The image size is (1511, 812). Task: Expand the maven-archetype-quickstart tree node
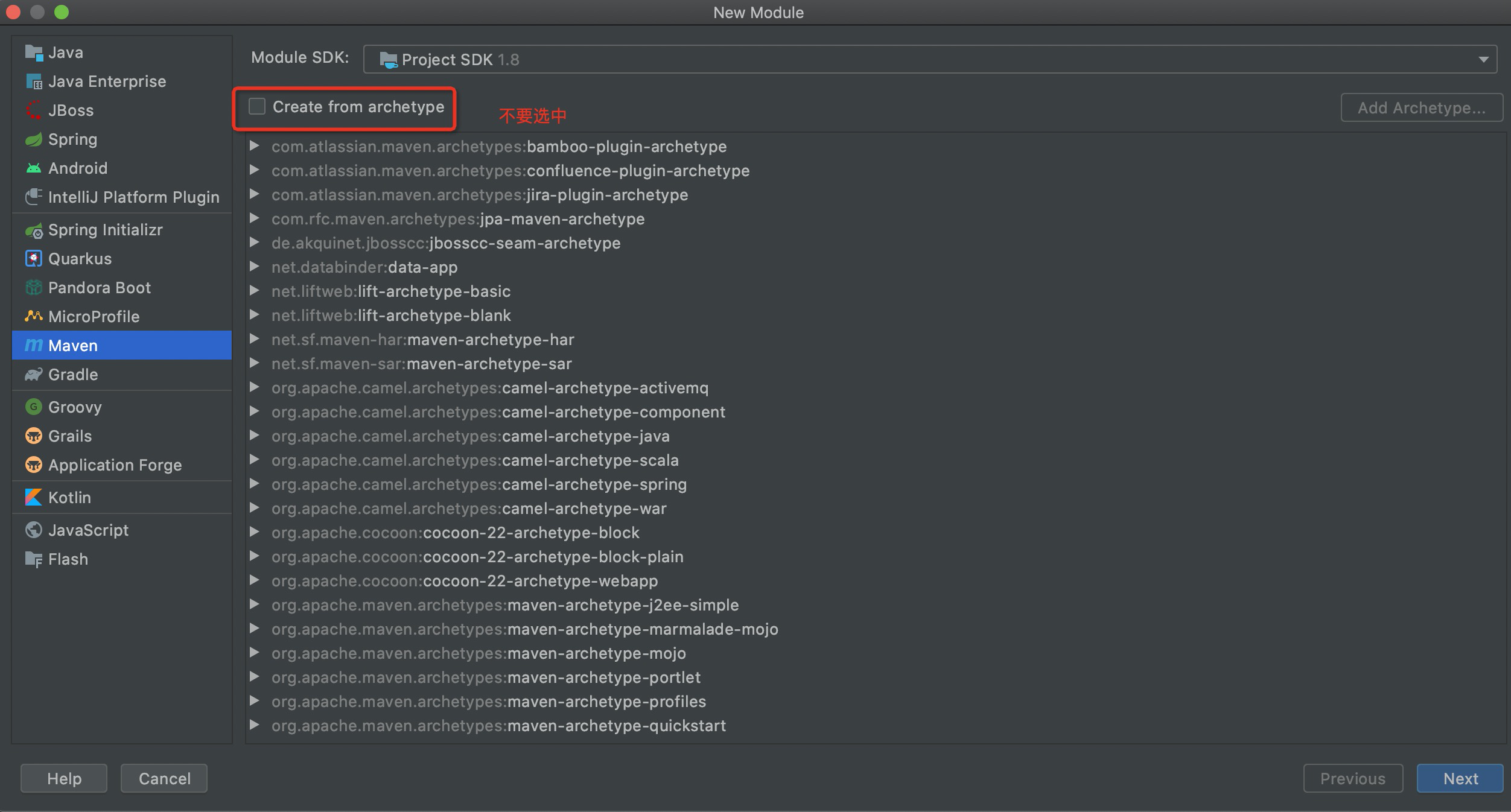click(255, 725)
